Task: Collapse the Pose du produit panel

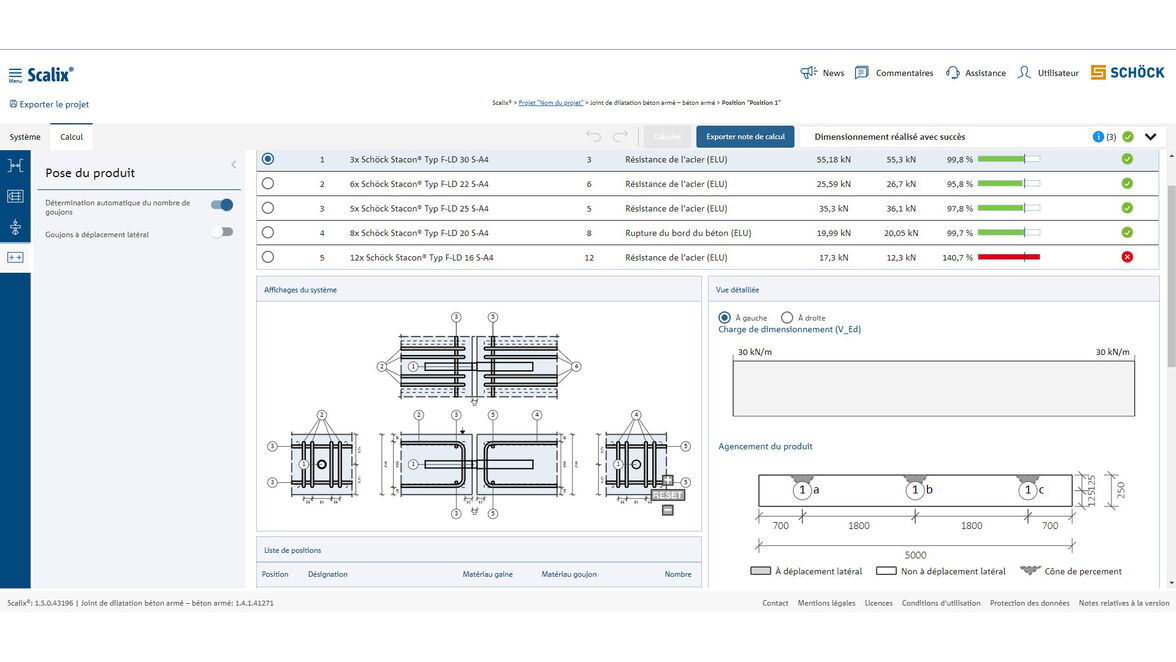Action: pos(233,165)
